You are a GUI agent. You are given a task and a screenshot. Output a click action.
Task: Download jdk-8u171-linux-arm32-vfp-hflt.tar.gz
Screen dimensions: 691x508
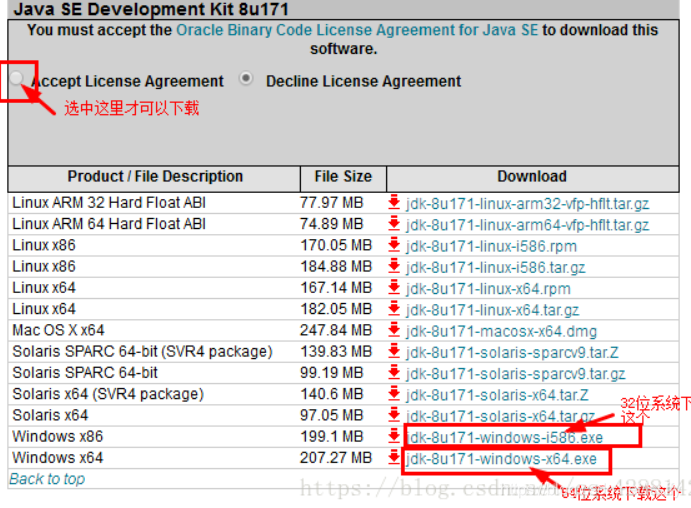(x=527, y=204)
